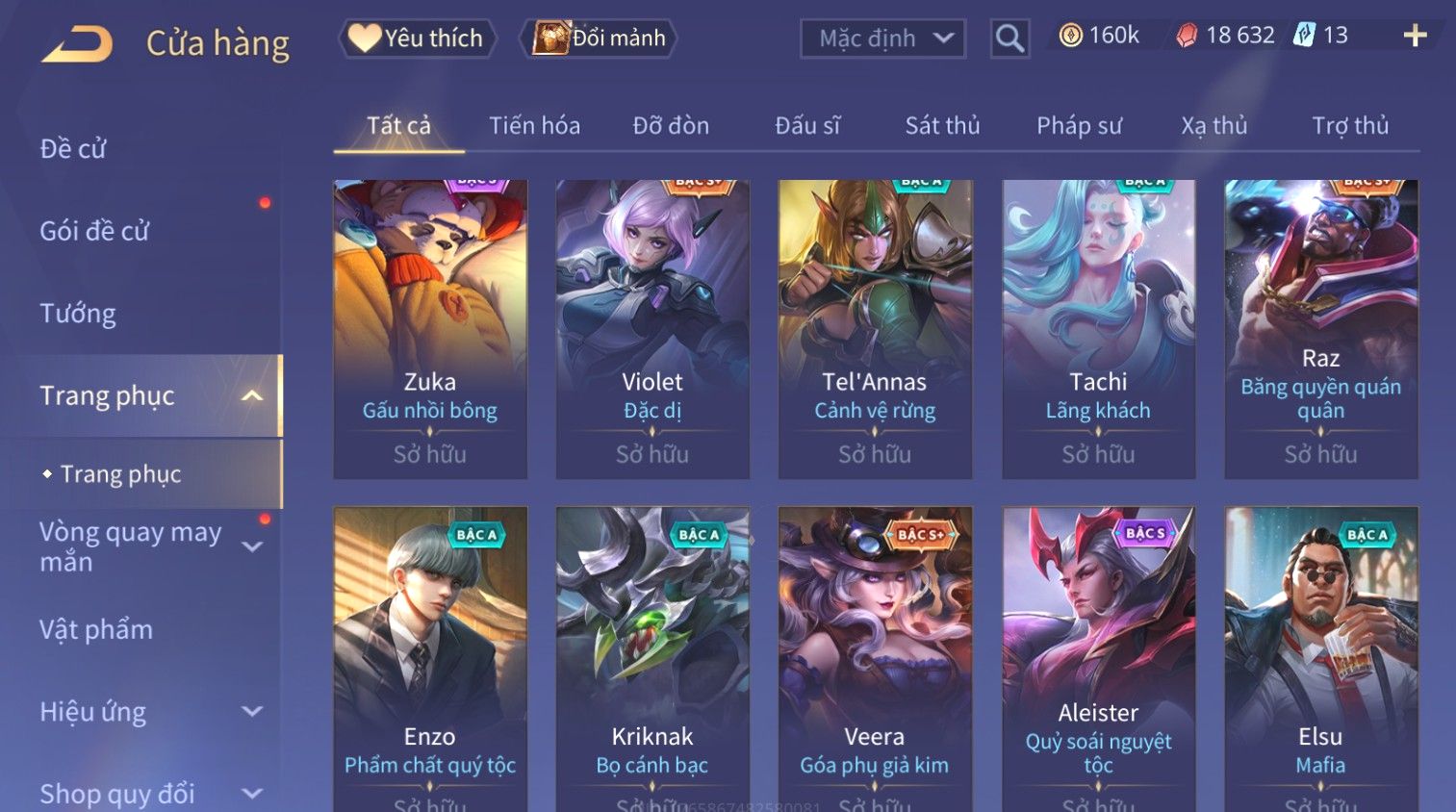Select the Violet Đặc dị skin card

[x=652, y=329]
